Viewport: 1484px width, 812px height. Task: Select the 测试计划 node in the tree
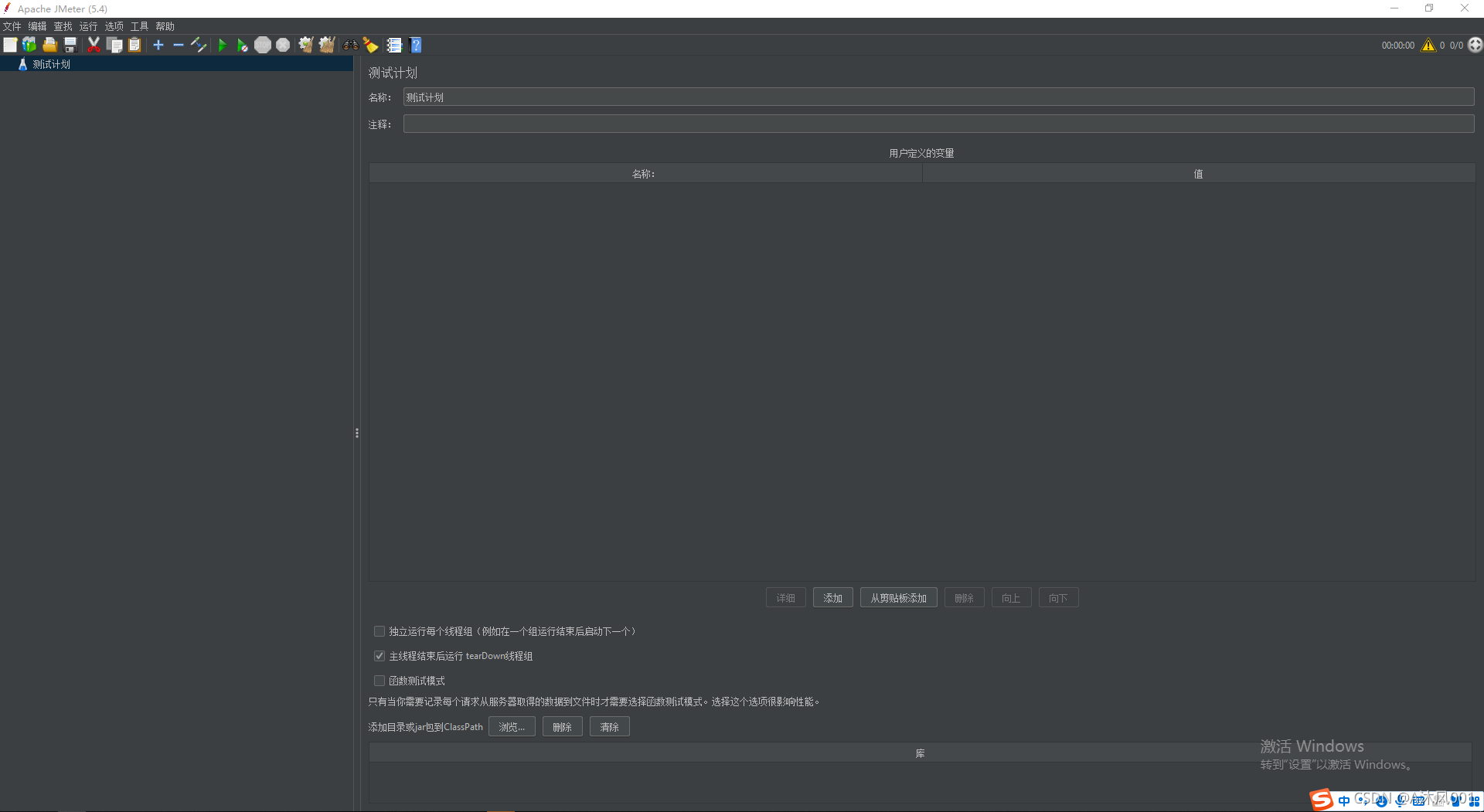(x=52, y=64)
